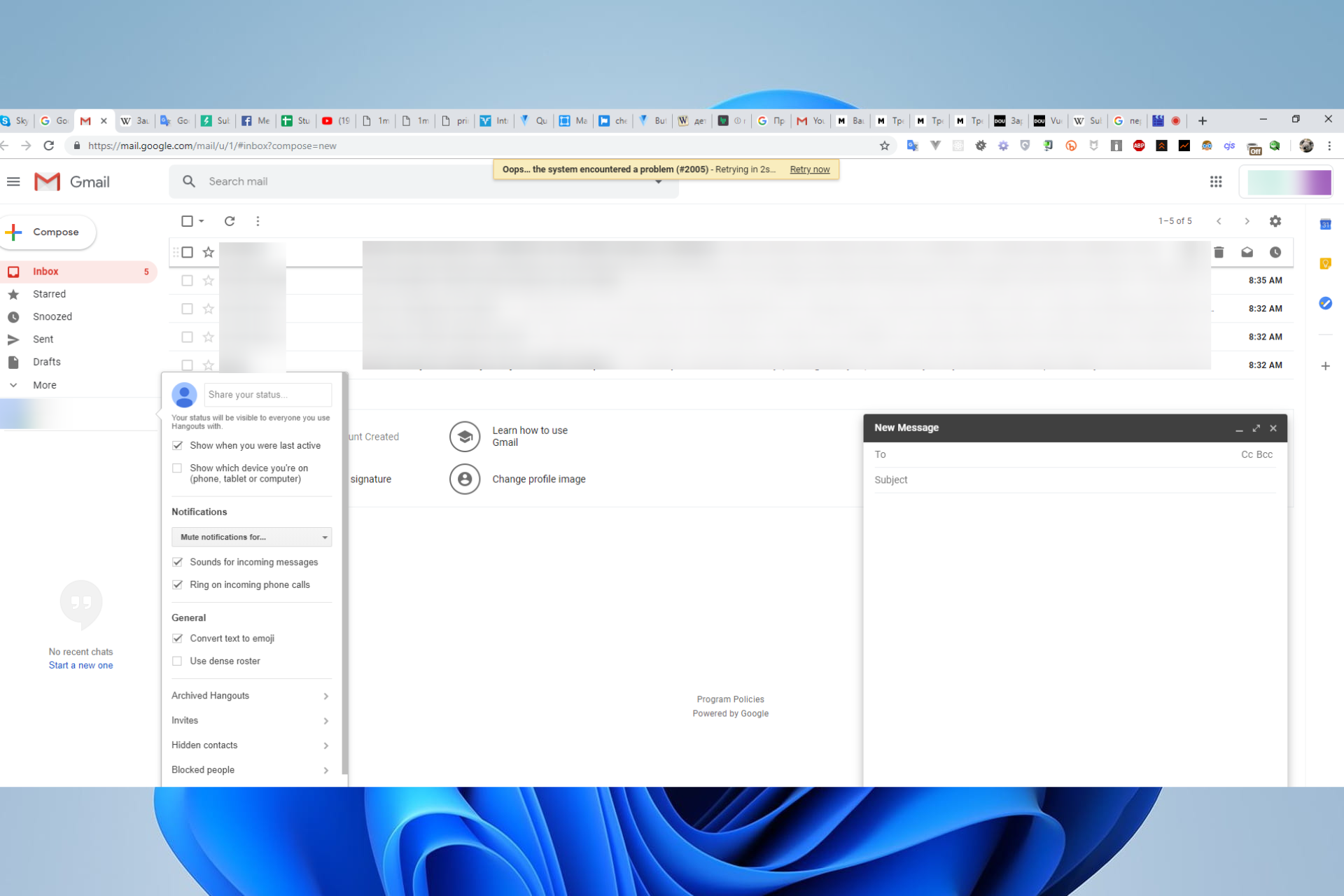Viewport: 1344px width, 896px height.
Task: Expand Blocked people
Action: point(251,770)
